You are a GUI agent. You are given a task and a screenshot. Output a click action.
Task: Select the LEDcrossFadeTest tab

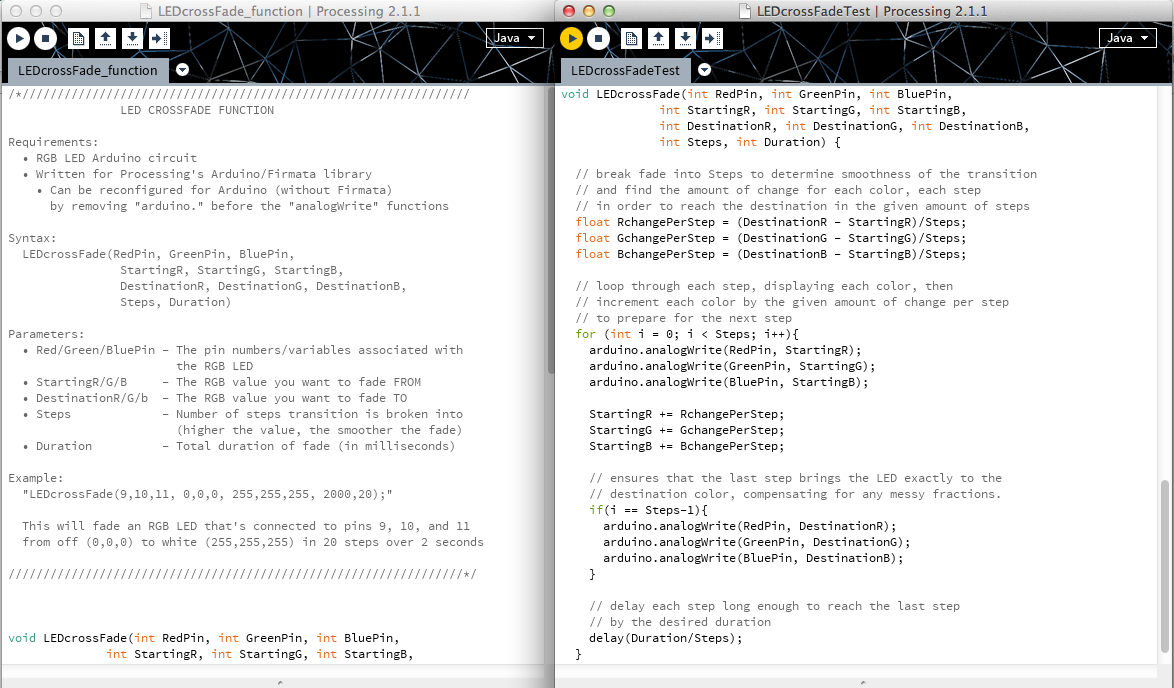click(x=625, y=70)
